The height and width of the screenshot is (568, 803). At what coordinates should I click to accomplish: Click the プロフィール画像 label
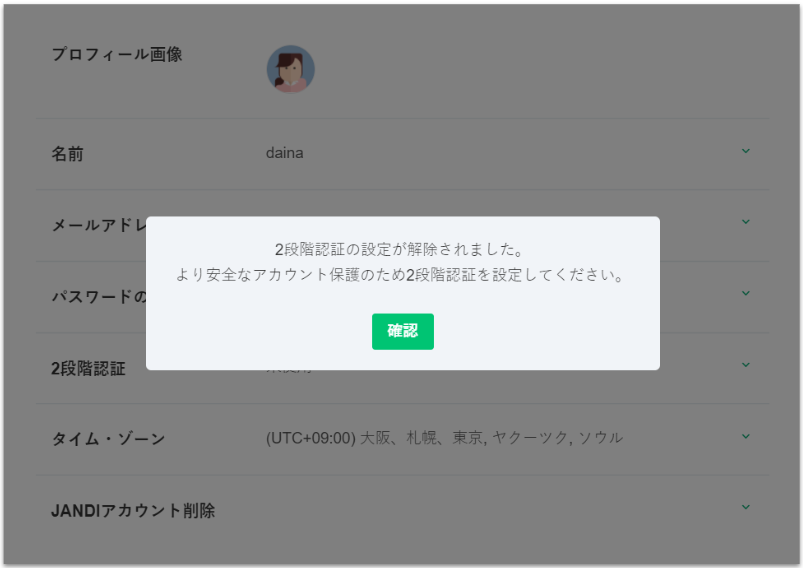(117, 55)
